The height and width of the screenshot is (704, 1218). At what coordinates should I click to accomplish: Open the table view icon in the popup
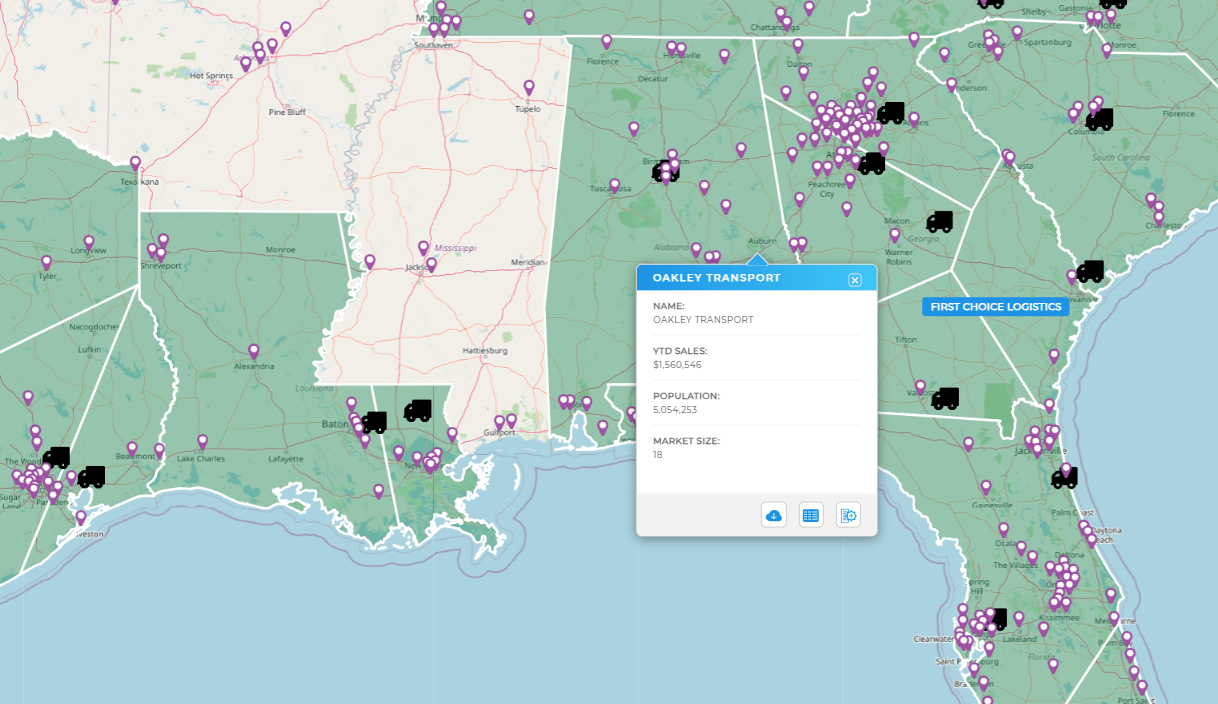click(x=810, y=514)
